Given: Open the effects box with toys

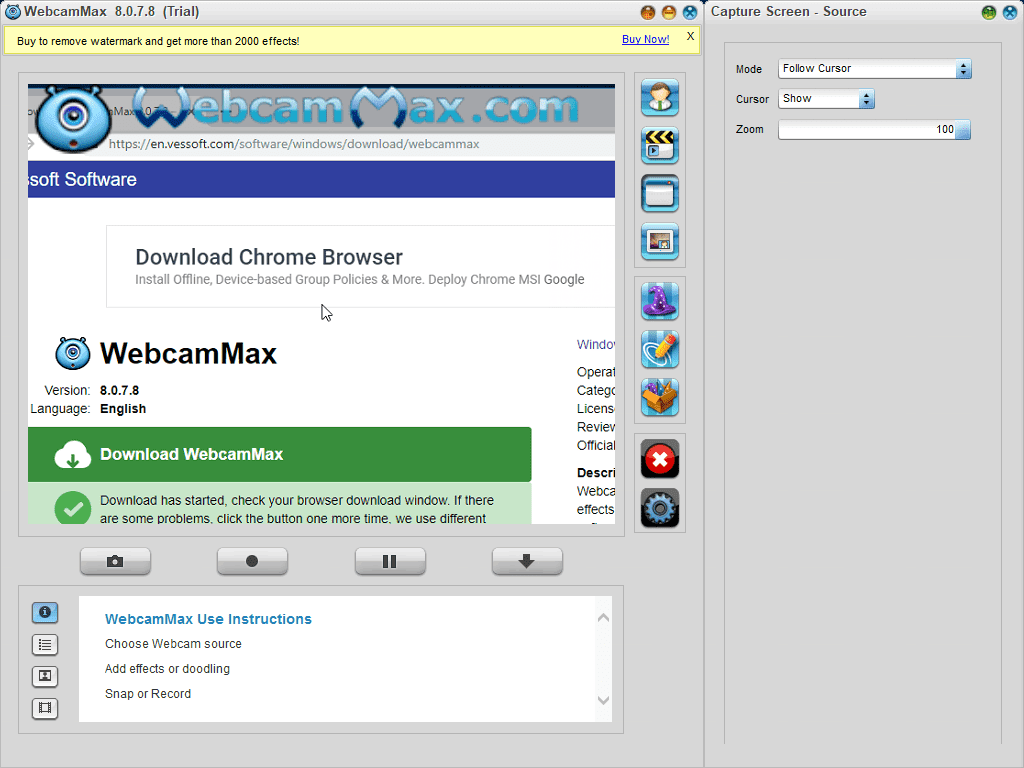Looking at the screenshot, I should pos(660,397).
